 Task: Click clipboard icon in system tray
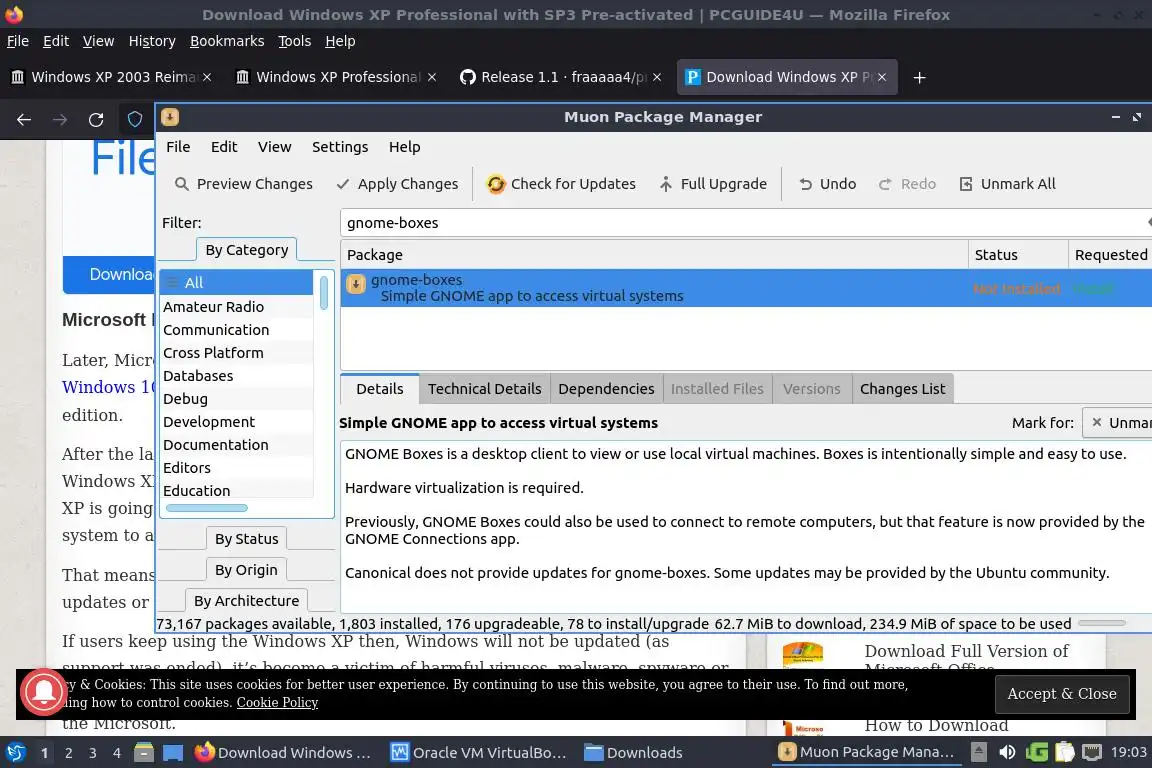1065,752
